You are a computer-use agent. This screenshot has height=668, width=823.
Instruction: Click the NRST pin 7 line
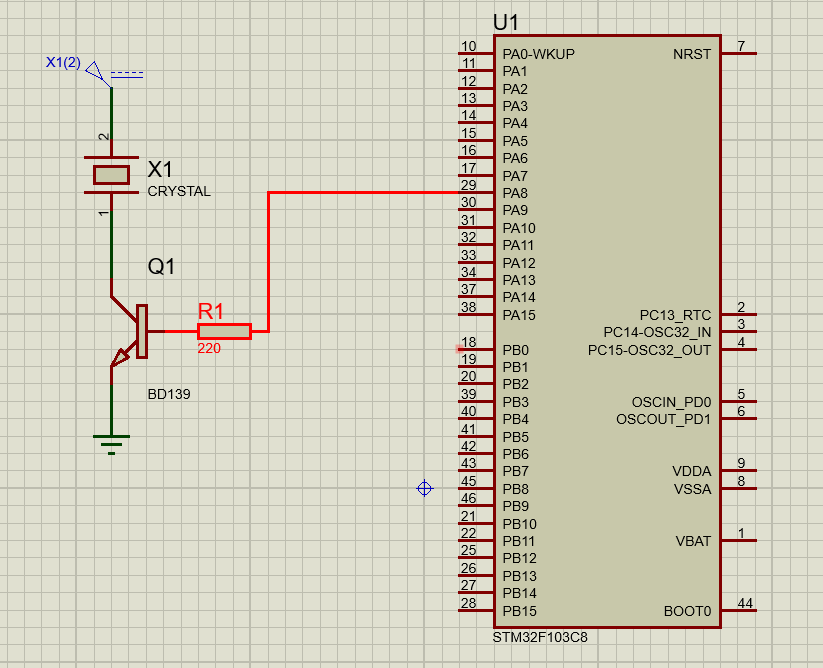click(x=738, y=53)
